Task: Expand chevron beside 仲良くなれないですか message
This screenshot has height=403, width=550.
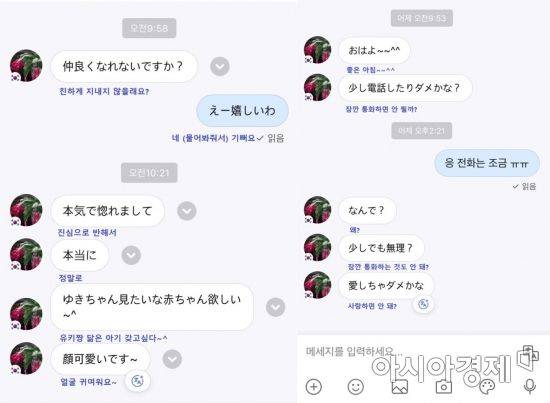Action: pyautogui.click(x=220, y=66)
